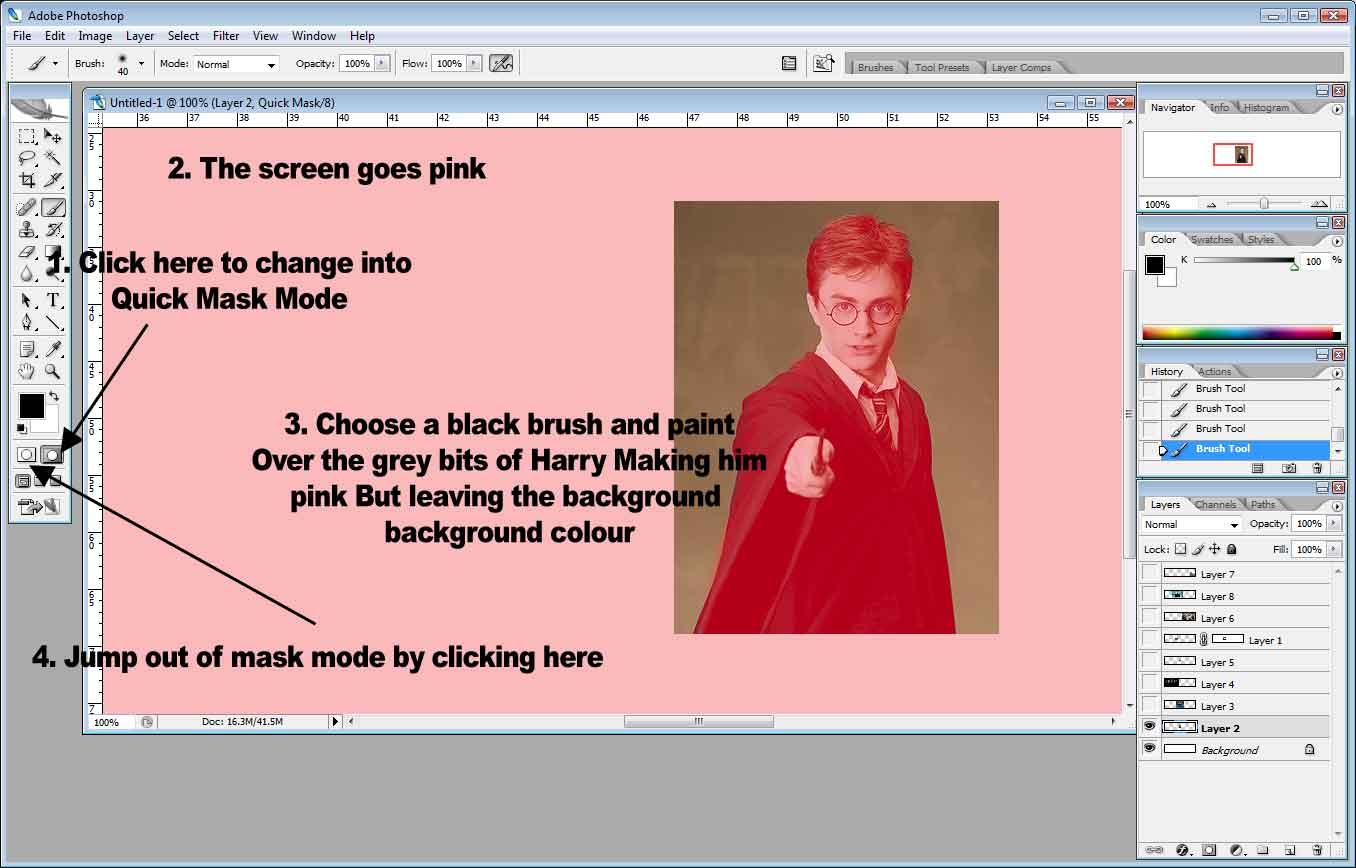
Task: Open the brush Mode dropdown
Action: point(236,64)
